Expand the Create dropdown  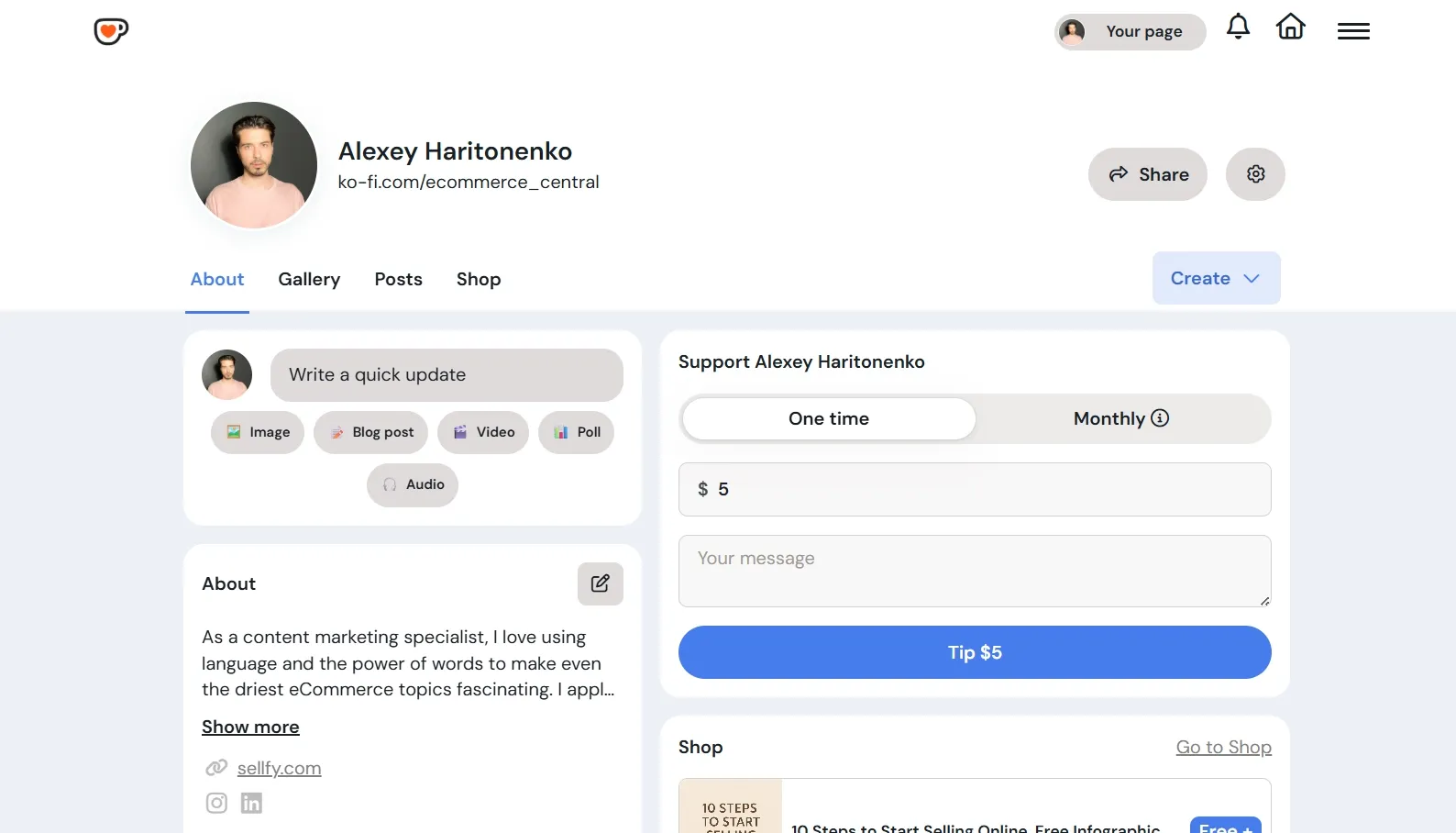tap(1217, 278)
